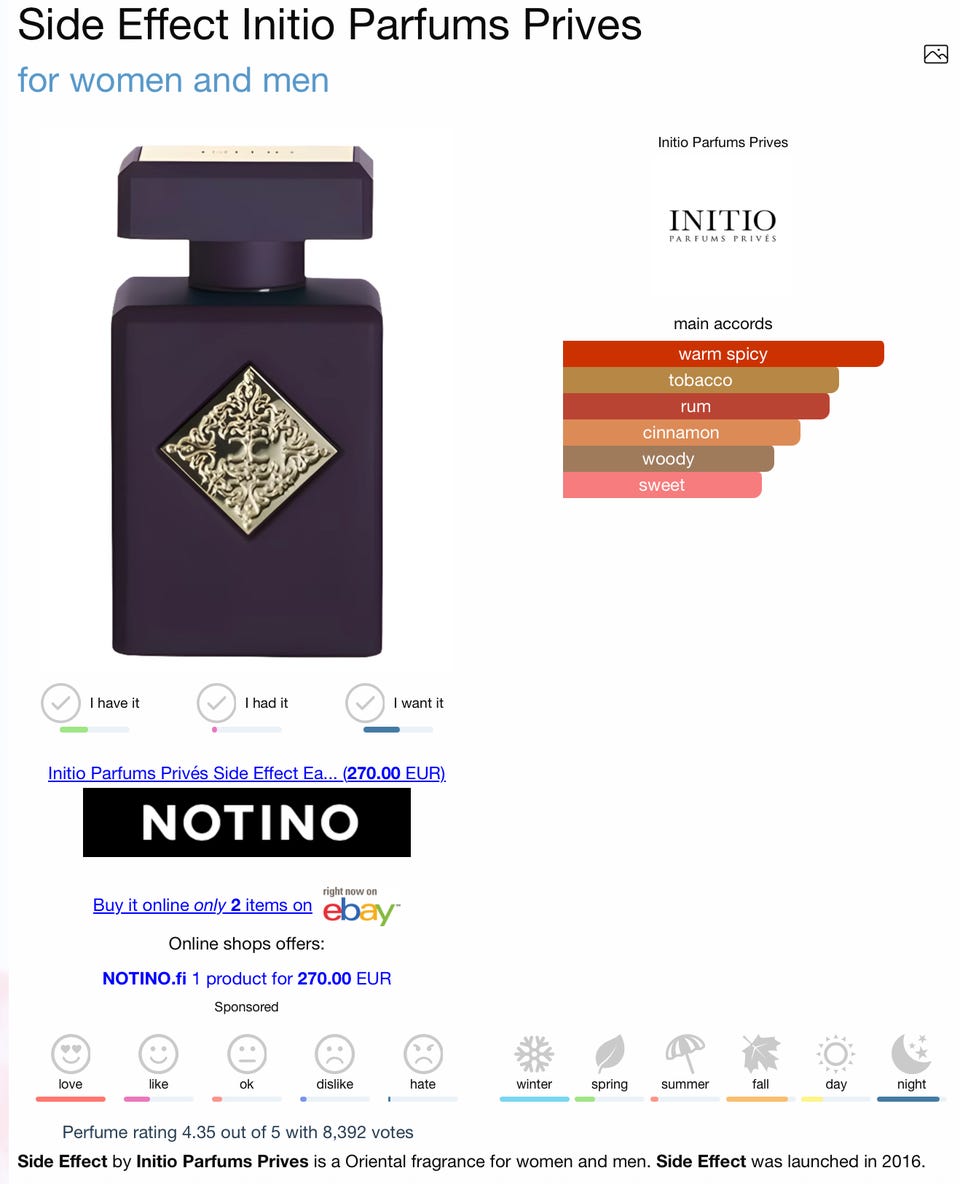Image resolution: width=960 pixels, height=1184 pixels.
Task: Click the love rating face icon
Action: (70, 1053)
